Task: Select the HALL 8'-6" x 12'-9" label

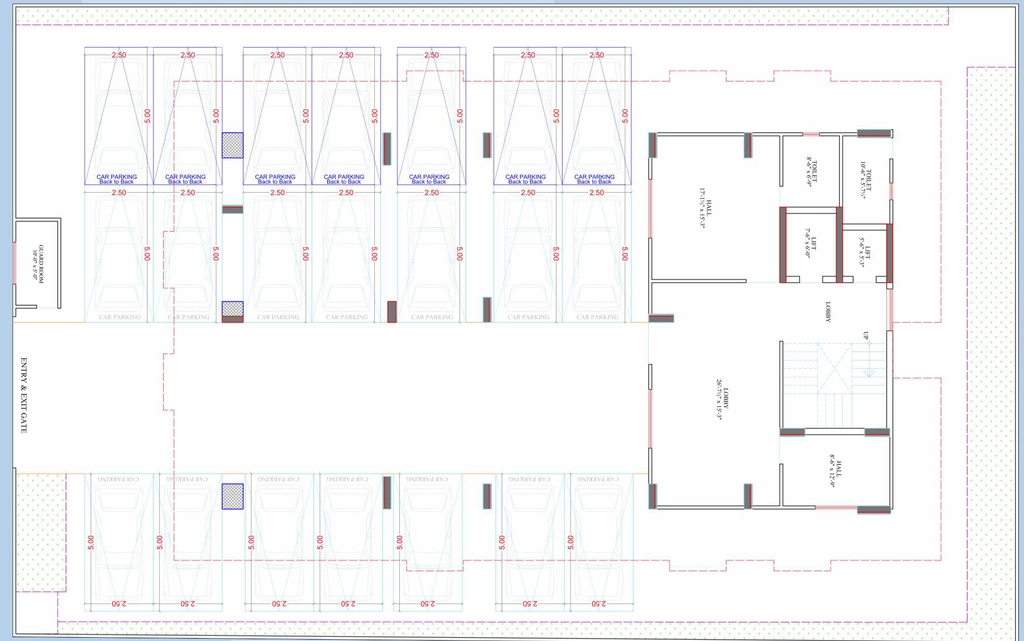Action: click(835, 471)
